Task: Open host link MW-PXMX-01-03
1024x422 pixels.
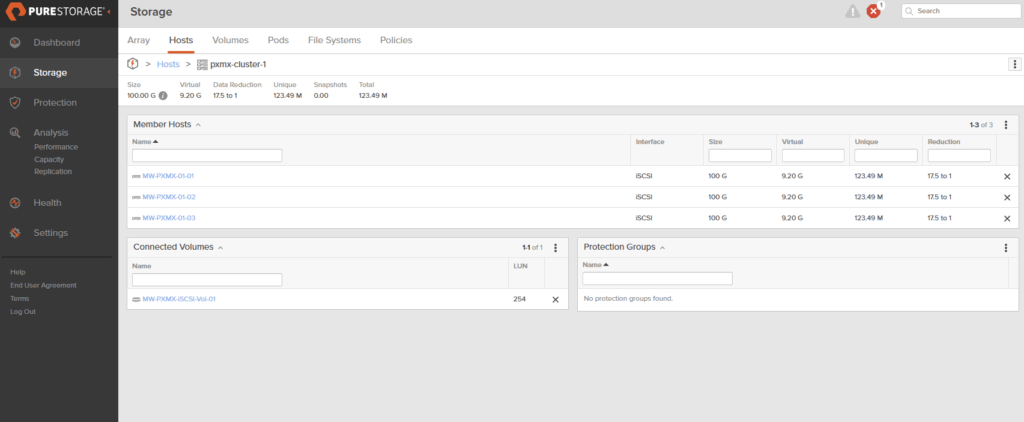Action: tap(169, 218)
